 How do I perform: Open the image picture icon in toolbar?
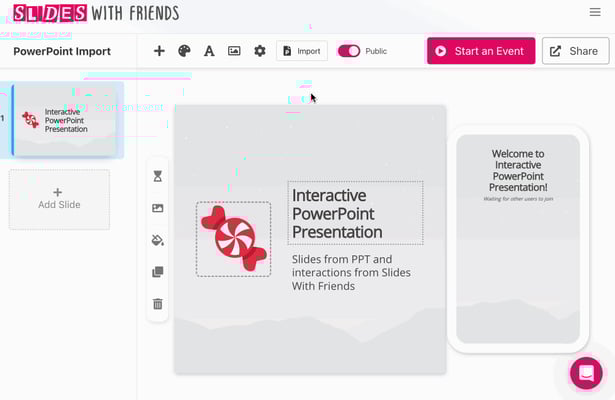point(234,51)
